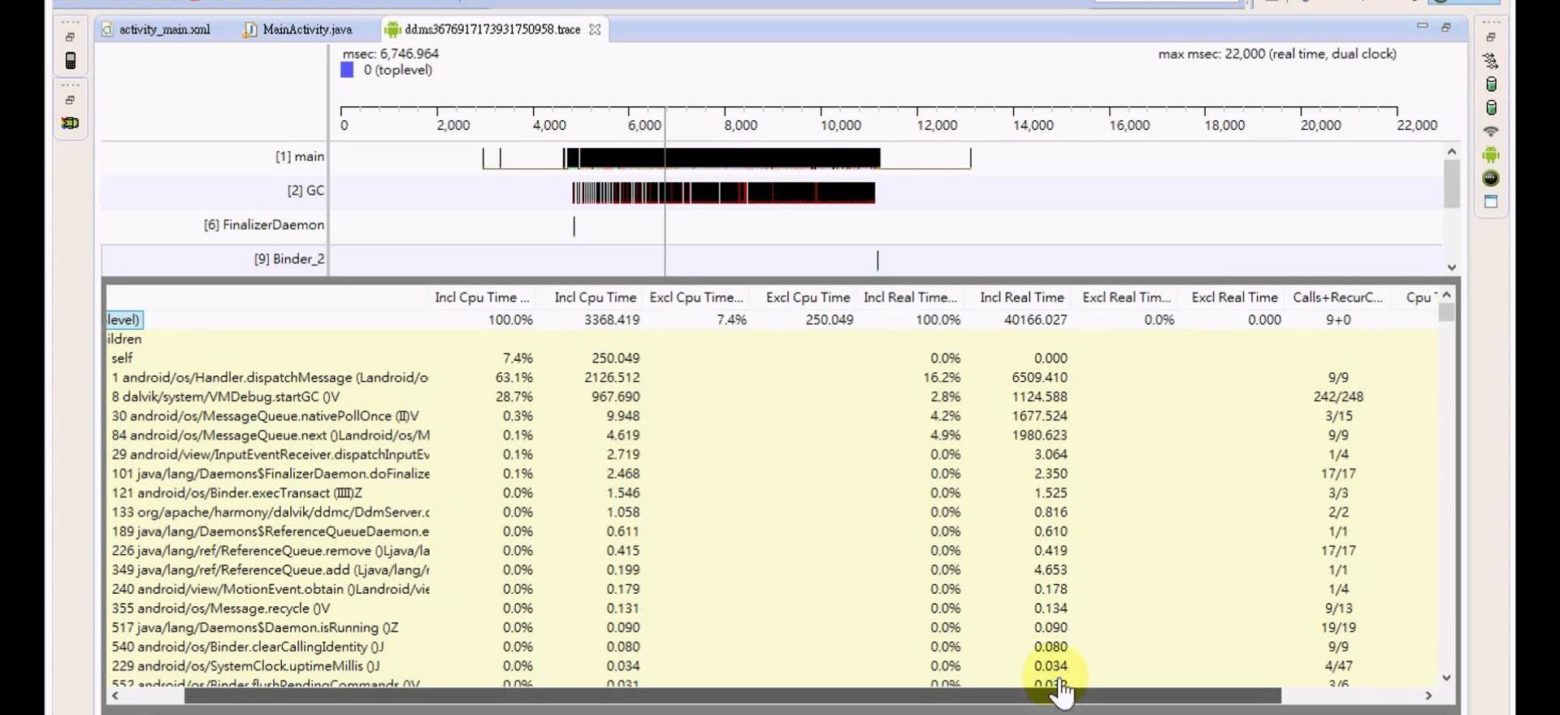Close the ddms trace tab
Screen dimensions: 1560x715
(x=595, y=30)
